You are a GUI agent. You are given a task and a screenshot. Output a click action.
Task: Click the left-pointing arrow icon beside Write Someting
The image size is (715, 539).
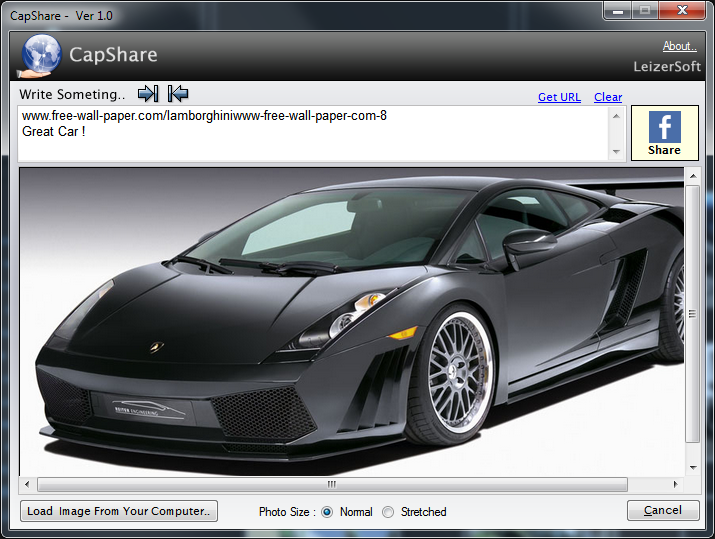point(178,93)
